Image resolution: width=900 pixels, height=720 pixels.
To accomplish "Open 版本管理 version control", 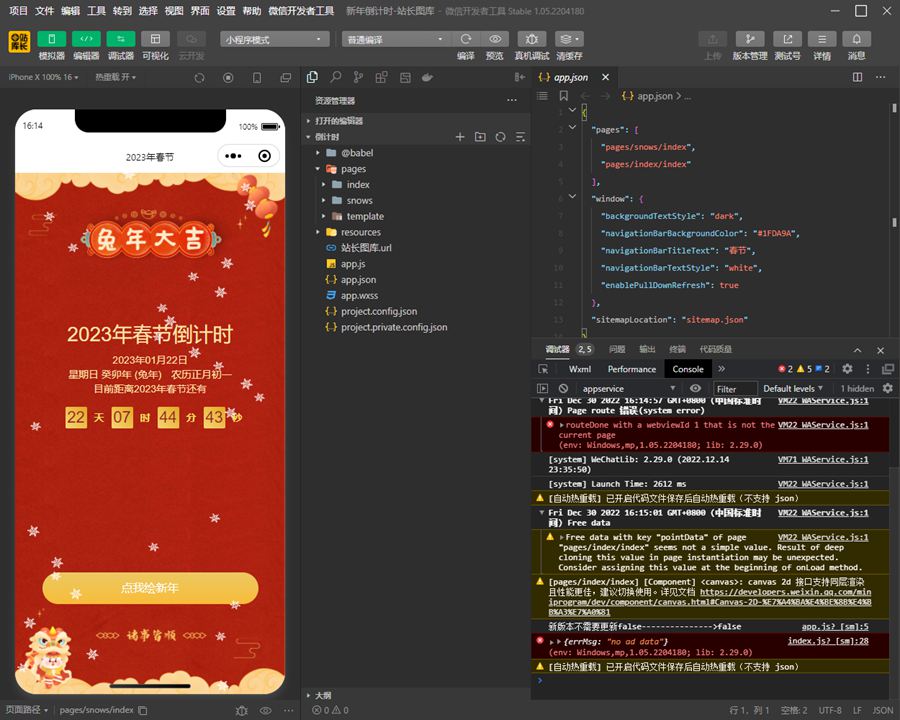I will click(749, 39).
